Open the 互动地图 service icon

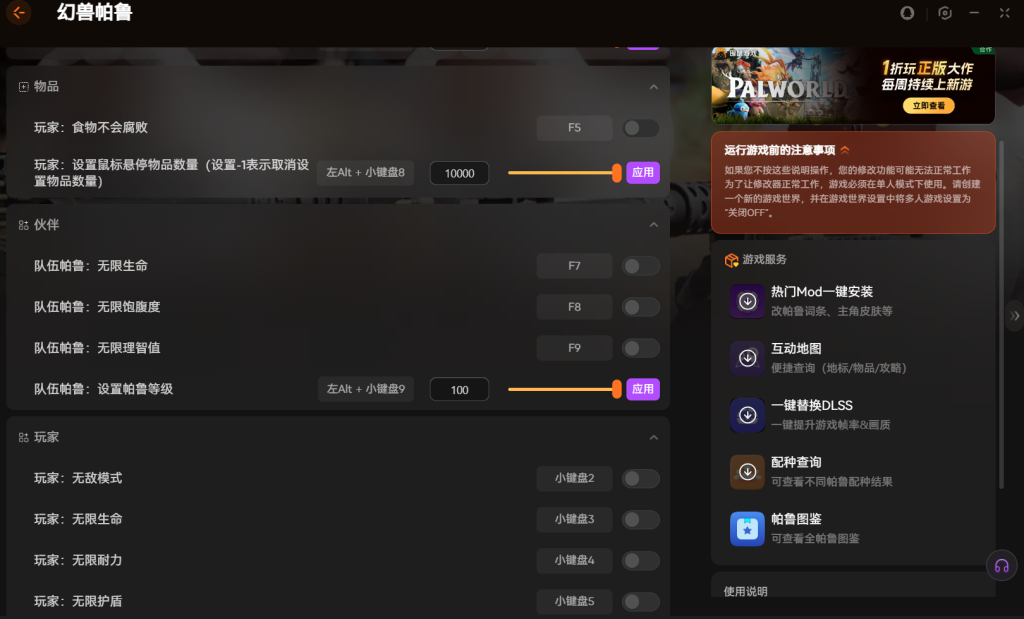[x=747, y=358]
